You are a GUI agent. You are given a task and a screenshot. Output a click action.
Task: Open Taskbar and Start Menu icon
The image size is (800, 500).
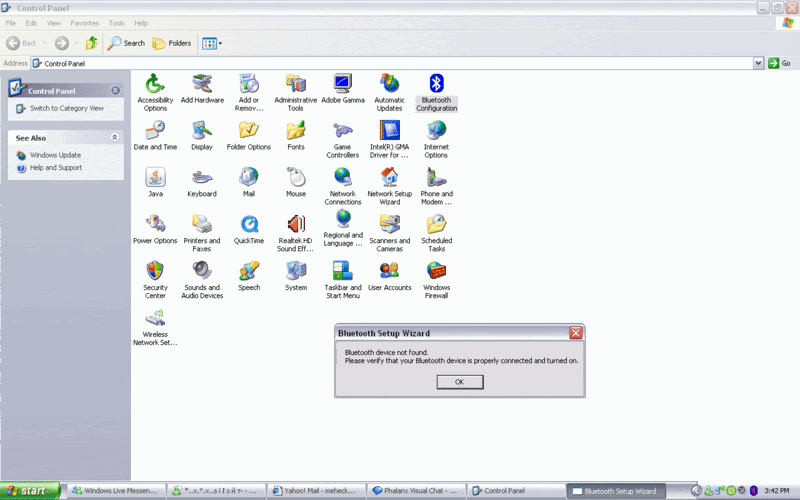point(343,280)
